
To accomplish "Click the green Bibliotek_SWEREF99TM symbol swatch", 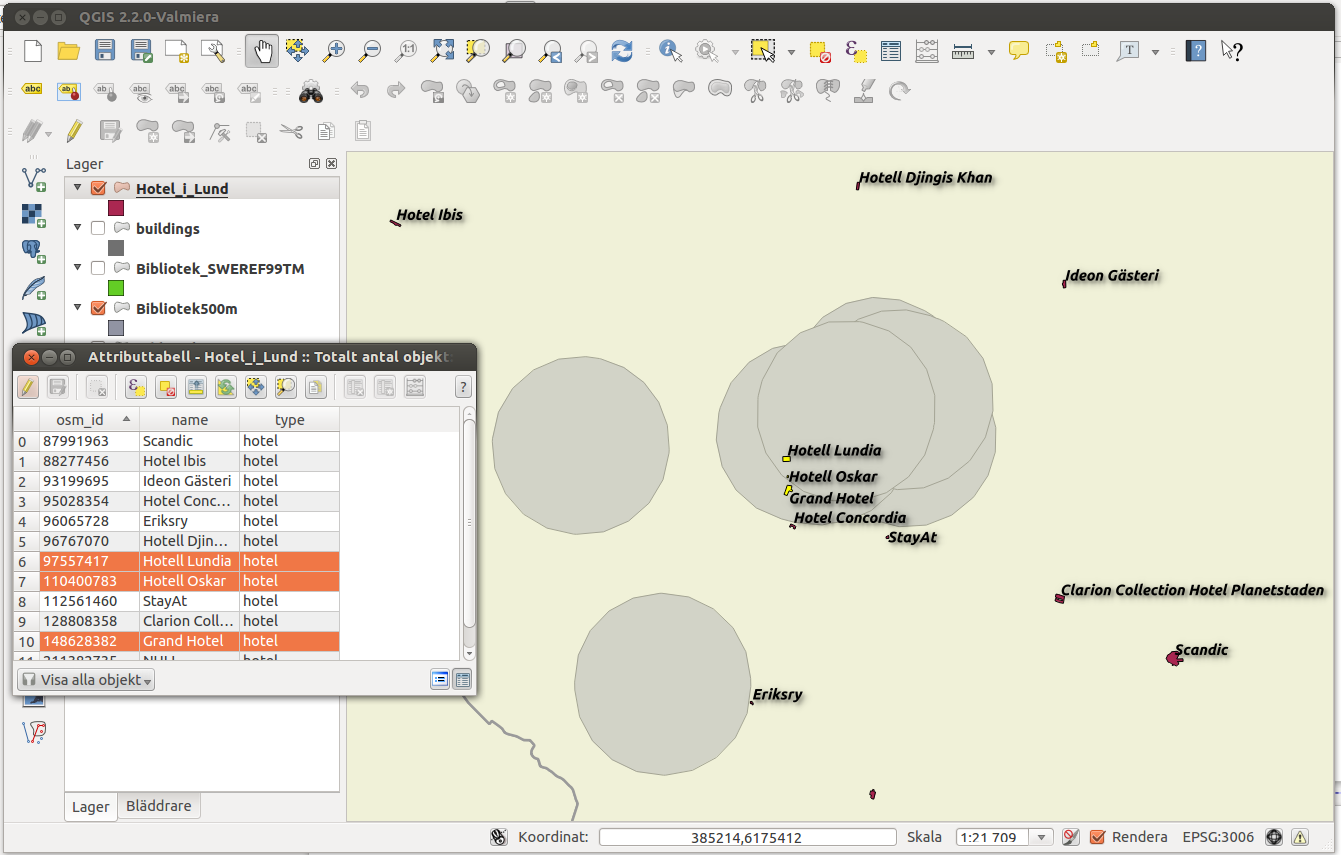I will [x=116, y=288].
